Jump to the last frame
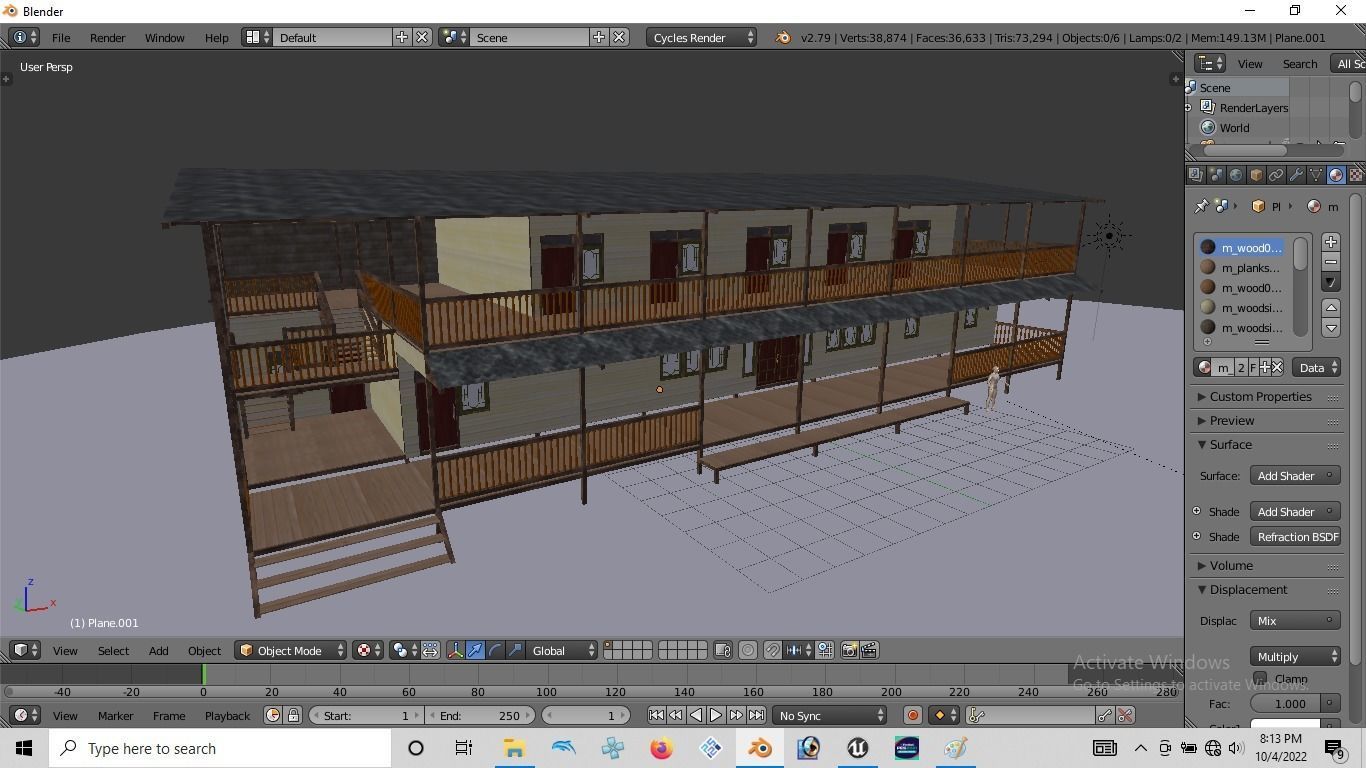 point(757,715)
